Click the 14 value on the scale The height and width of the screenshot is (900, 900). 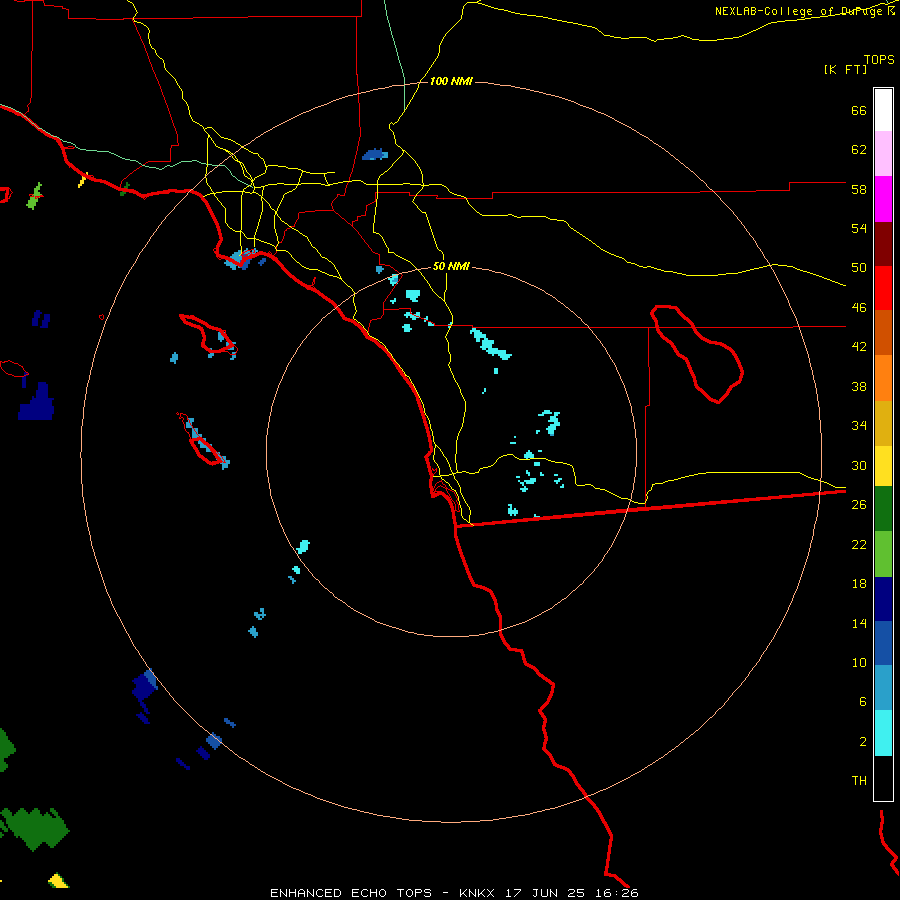coord(859,623)
